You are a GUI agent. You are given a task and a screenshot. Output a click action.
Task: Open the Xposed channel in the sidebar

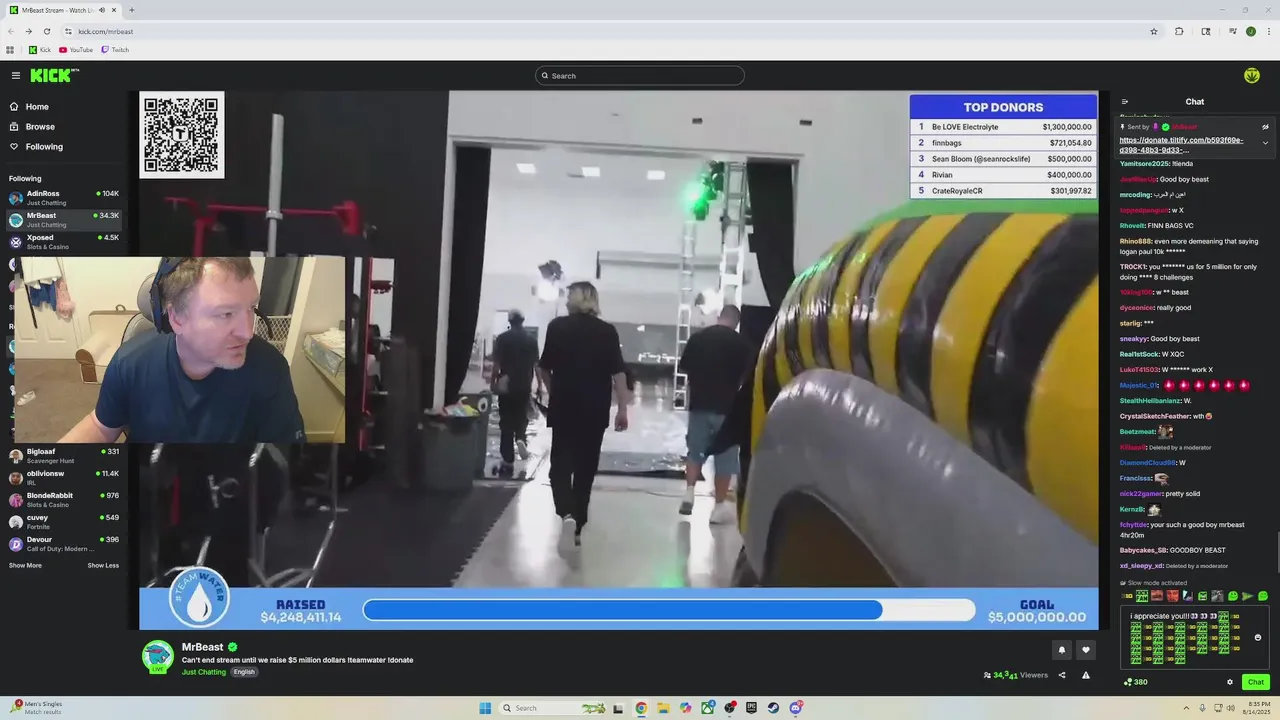point(64,241)
